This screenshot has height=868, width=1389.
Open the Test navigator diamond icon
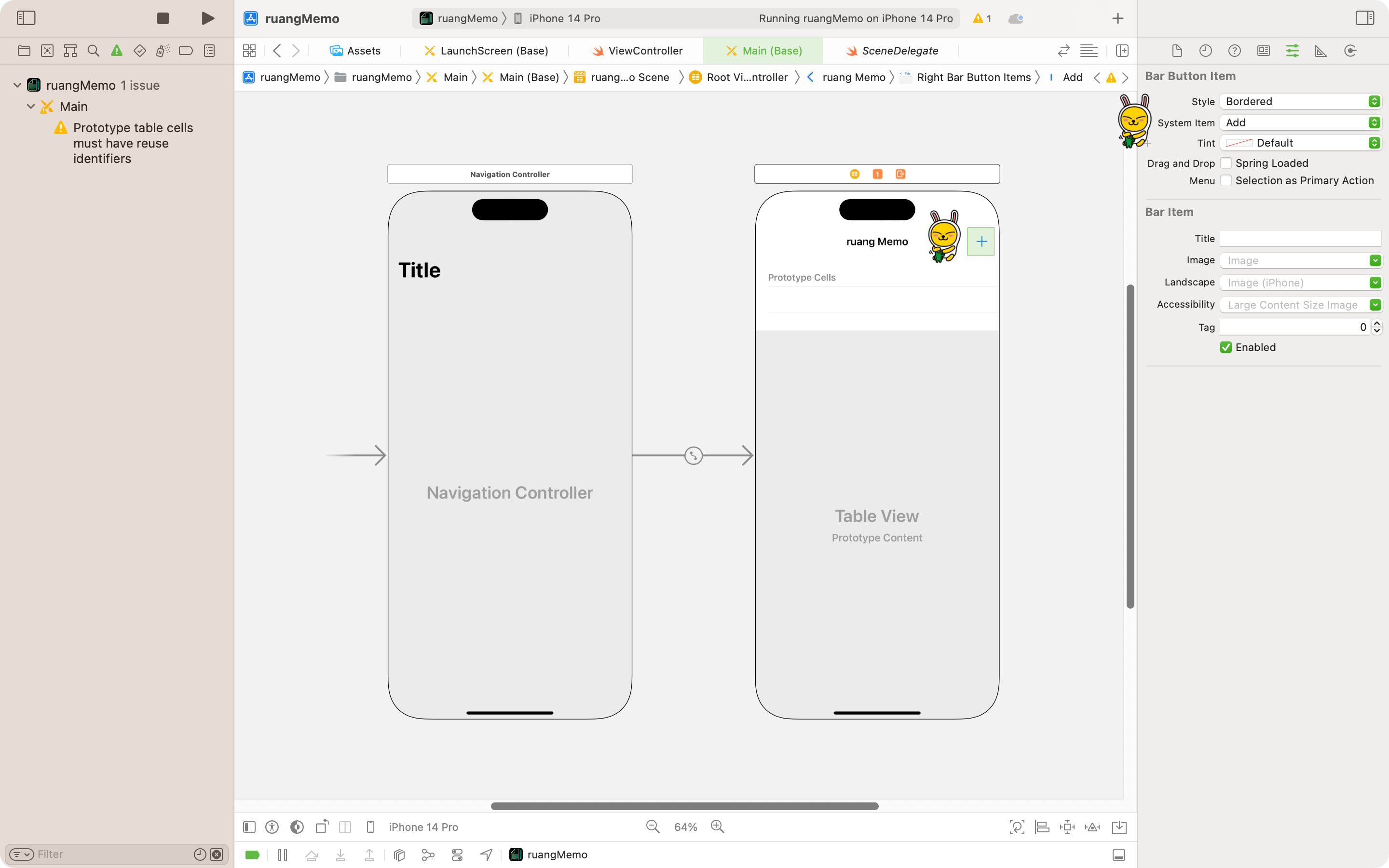(139, 51)
